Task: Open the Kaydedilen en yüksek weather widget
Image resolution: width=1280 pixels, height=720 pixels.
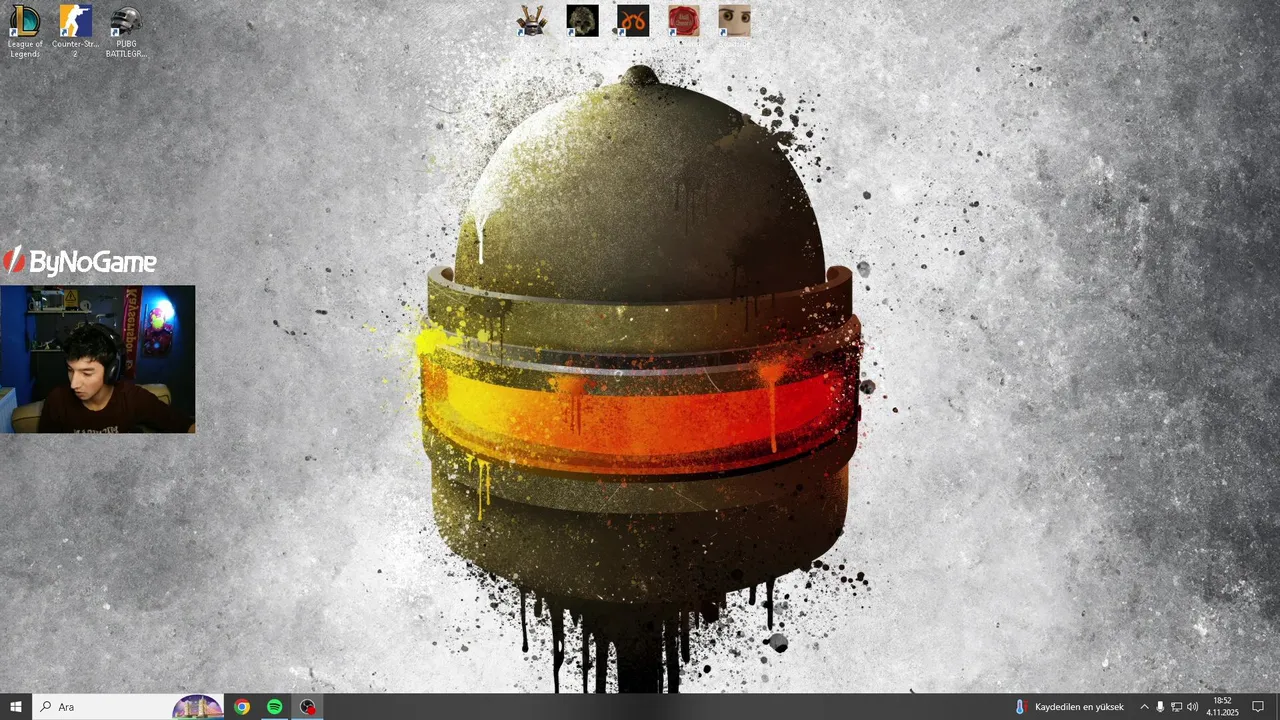Action: coord(1069,707)
